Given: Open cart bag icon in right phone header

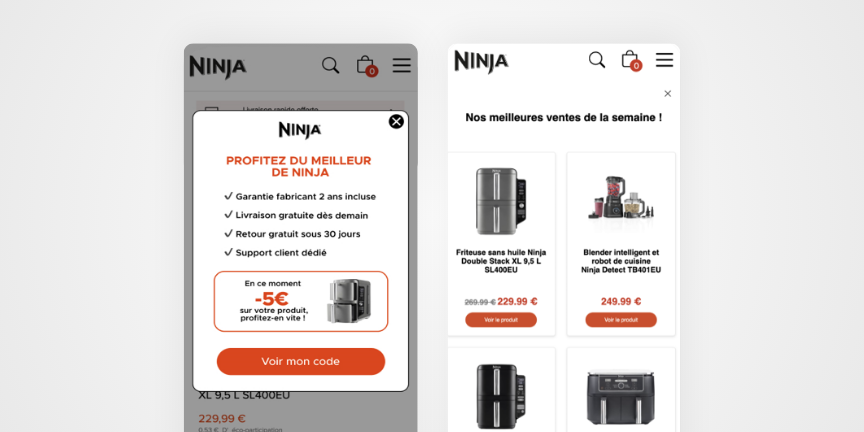Looking at the screenshot, I should tap(631, 60).
